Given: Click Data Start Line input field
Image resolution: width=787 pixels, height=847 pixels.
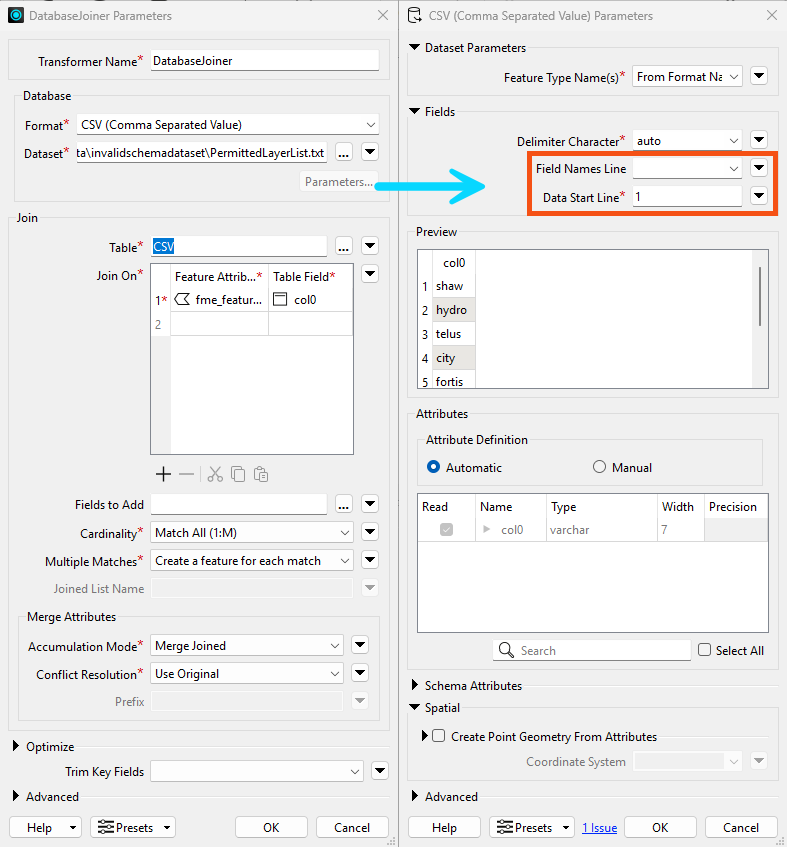Looking at the screenshot, I should coord(687,197).
